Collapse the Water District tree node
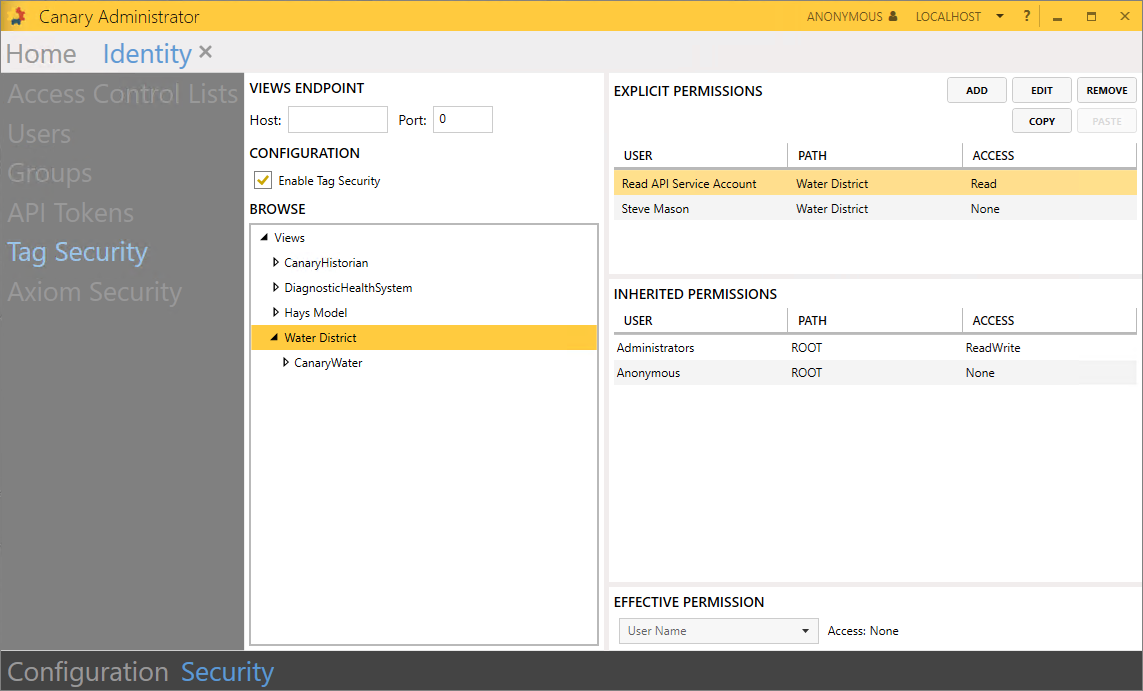 click(x=274, y=337)
